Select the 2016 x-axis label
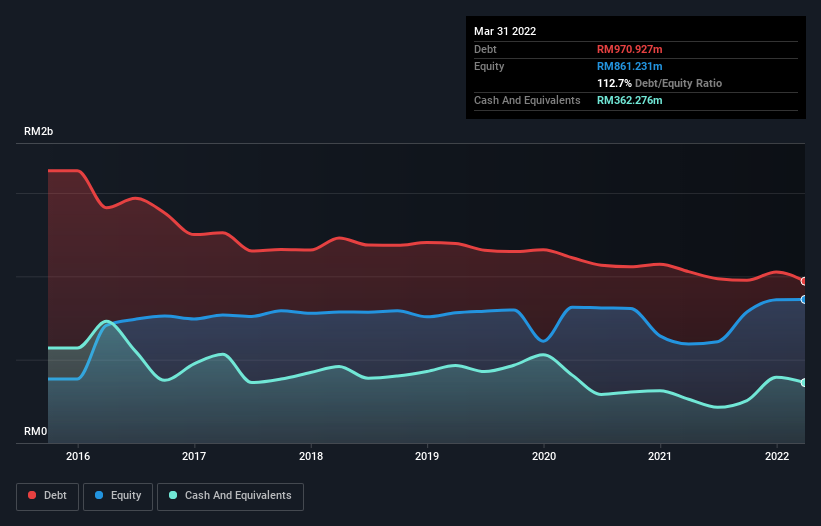 tap(78, 456)
